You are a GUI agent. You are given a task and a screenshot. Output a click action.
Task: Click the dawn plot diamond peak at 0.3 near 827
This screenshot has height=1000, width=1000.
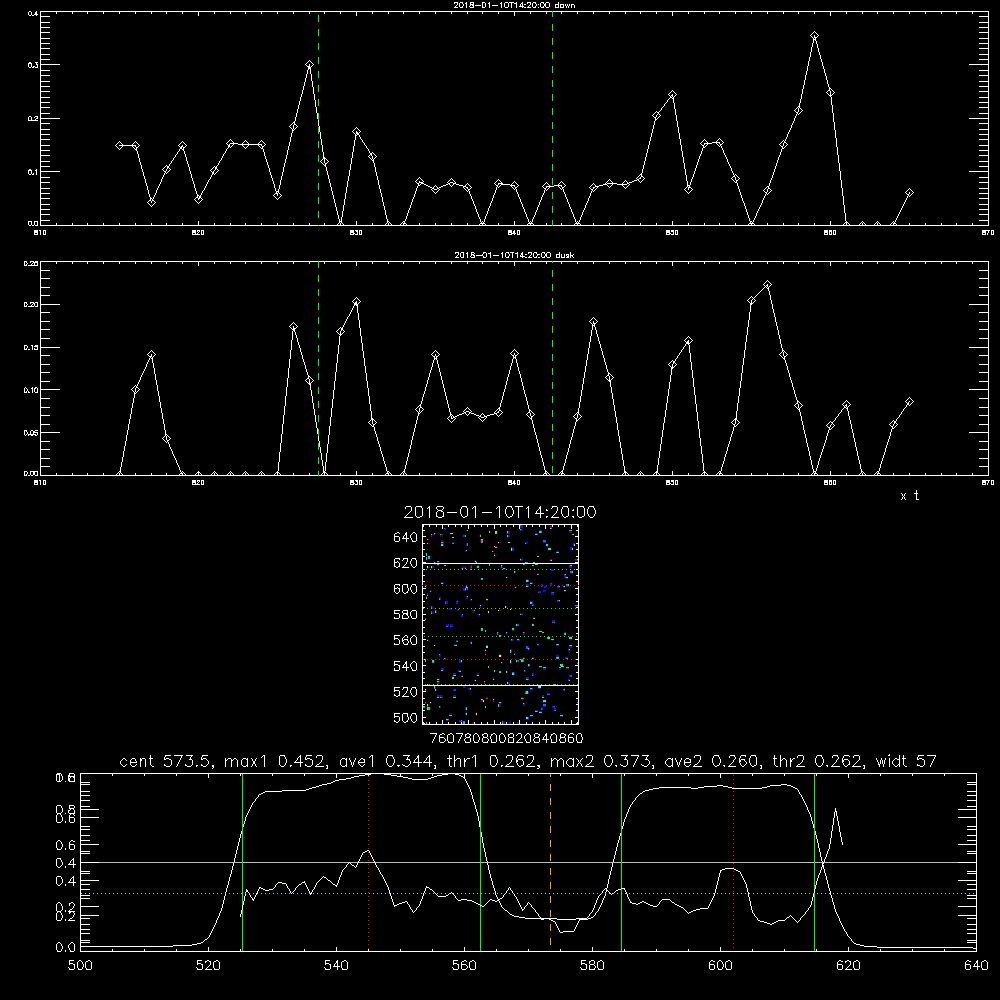point(309,64)
